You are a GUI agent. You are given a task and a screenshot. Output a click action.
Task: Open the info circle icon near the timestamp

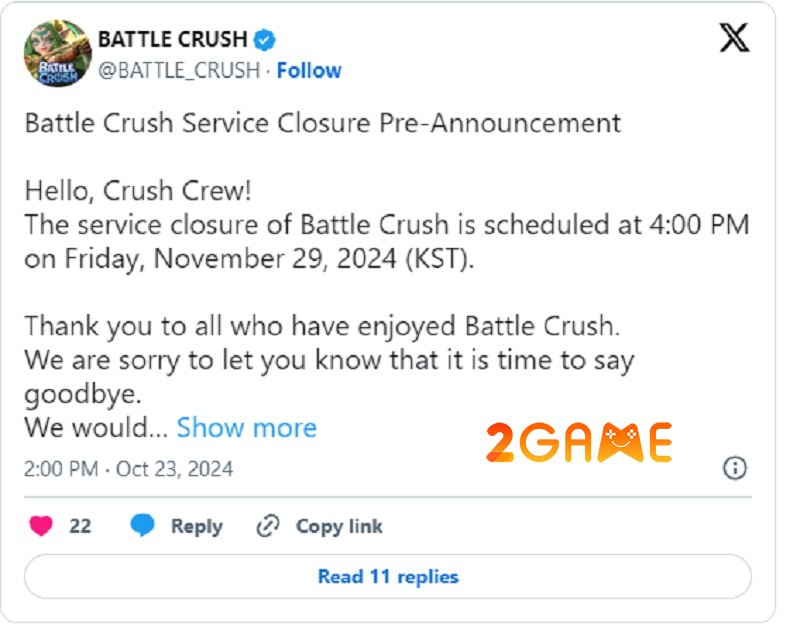click(735, 468)
